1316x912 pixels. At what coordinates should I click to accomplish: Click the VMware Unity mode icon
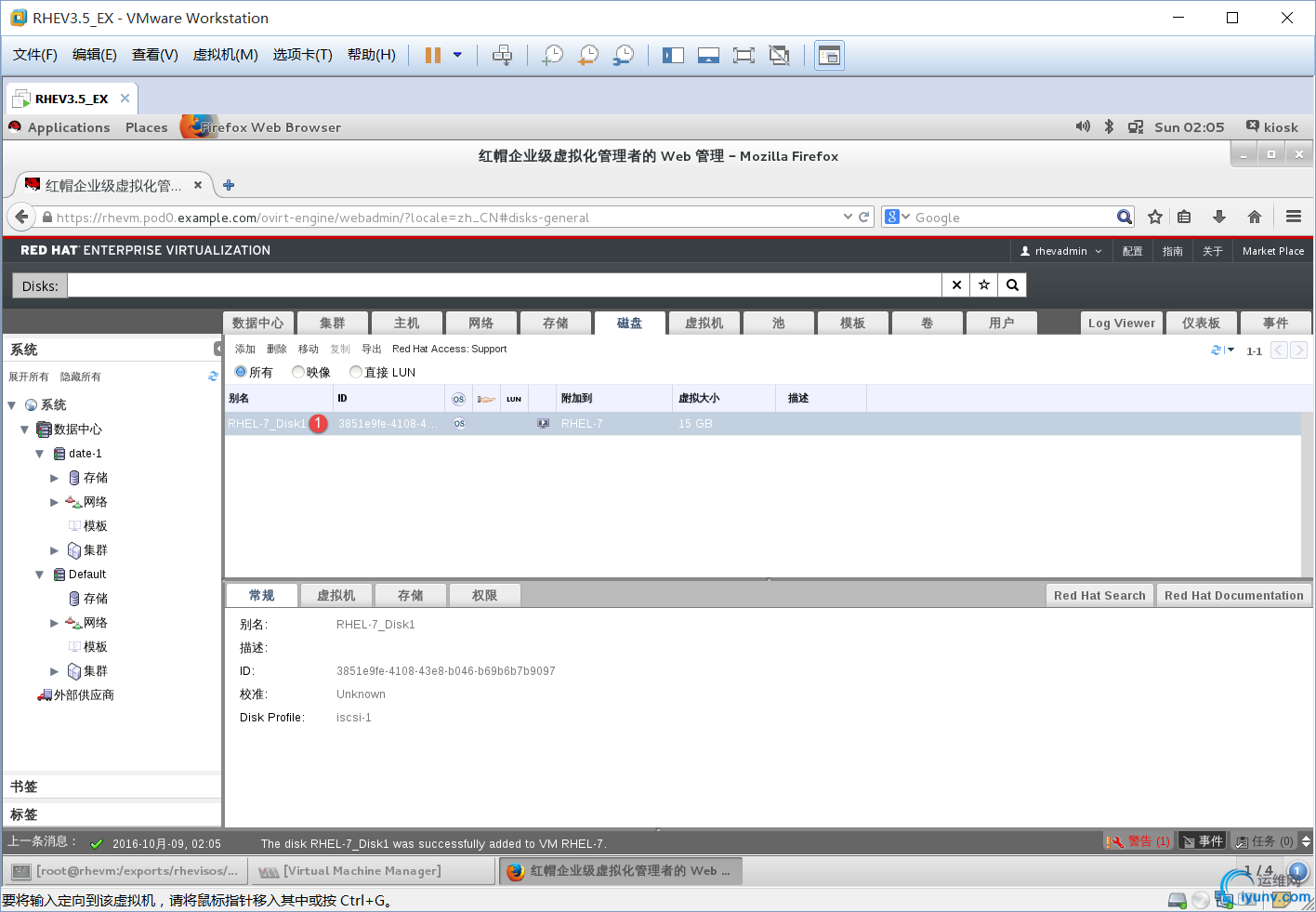click(779, 55)
